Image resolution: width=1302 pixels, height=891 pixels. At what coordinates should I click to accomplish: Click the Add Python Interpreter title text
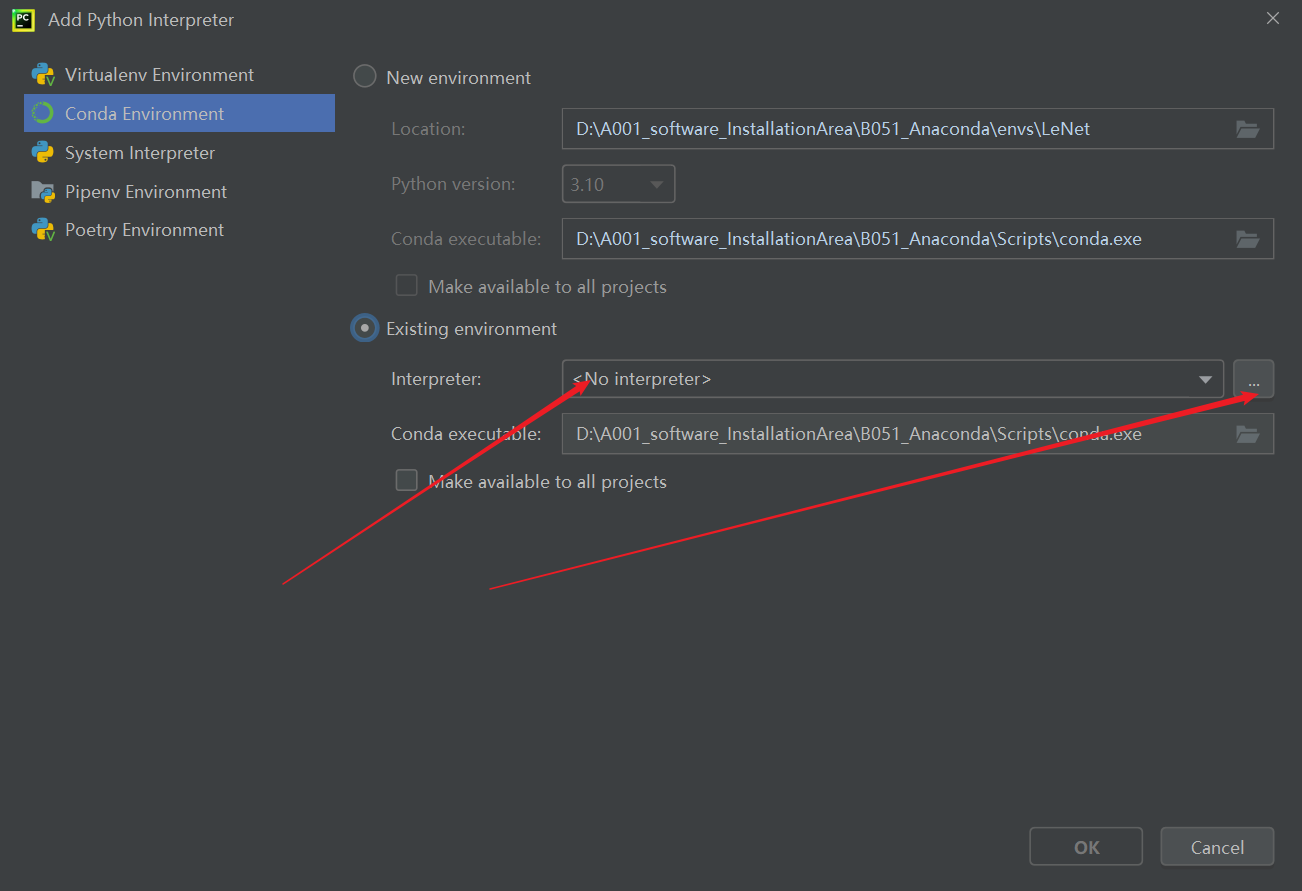point(141,19)
